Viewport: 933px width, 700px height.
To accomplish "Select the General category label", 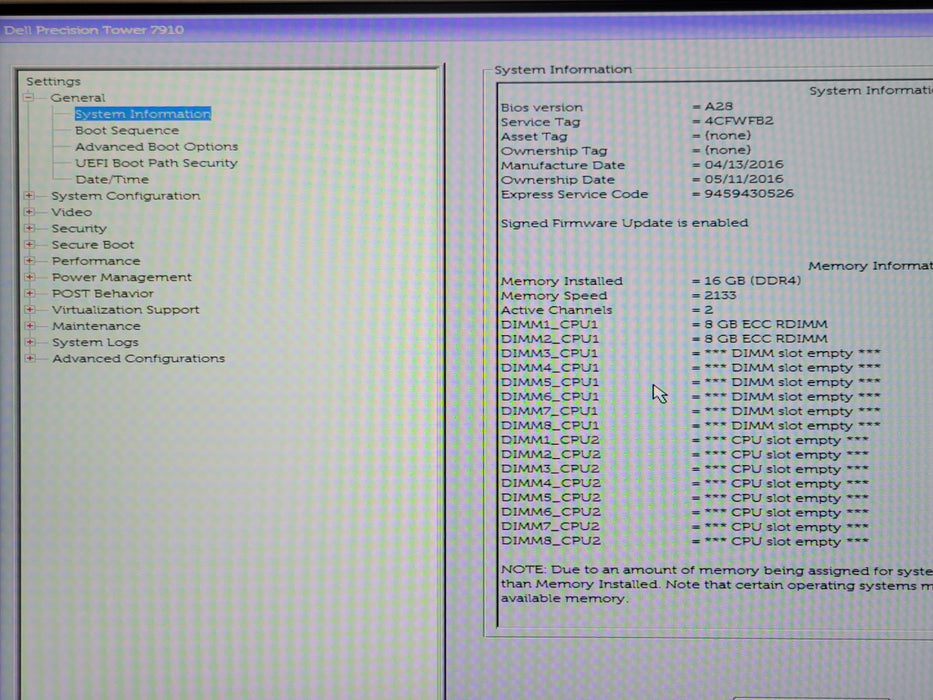I will tap(77, 98).
